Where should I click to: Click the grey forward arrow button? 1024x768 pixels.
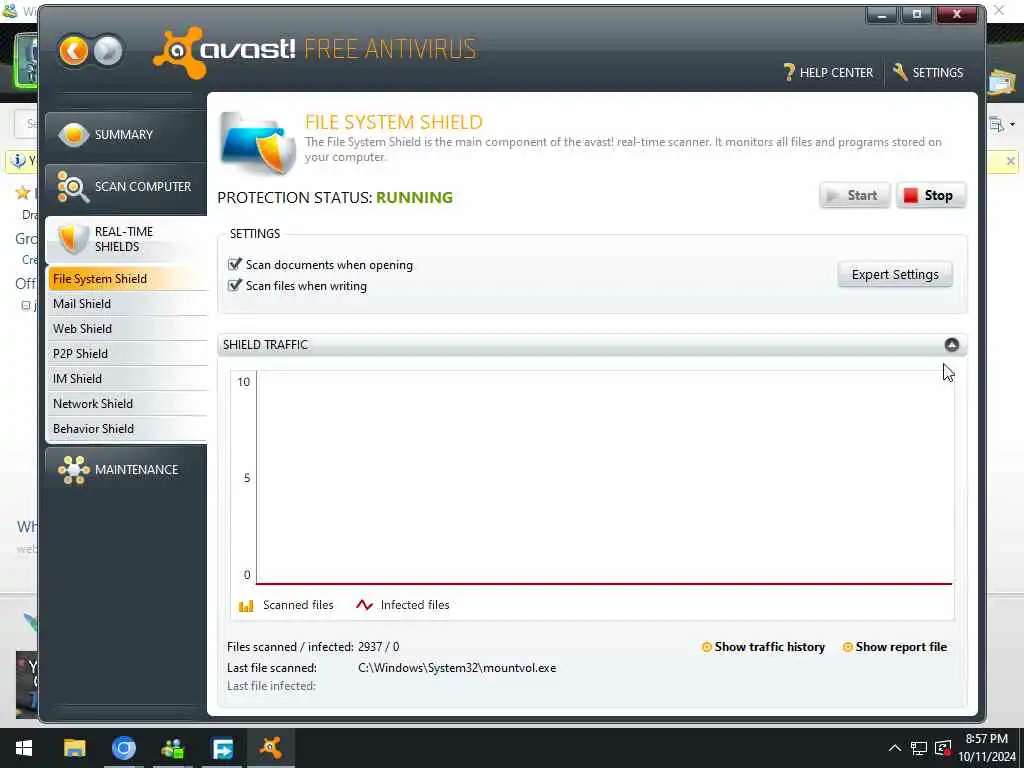(108, 51)
